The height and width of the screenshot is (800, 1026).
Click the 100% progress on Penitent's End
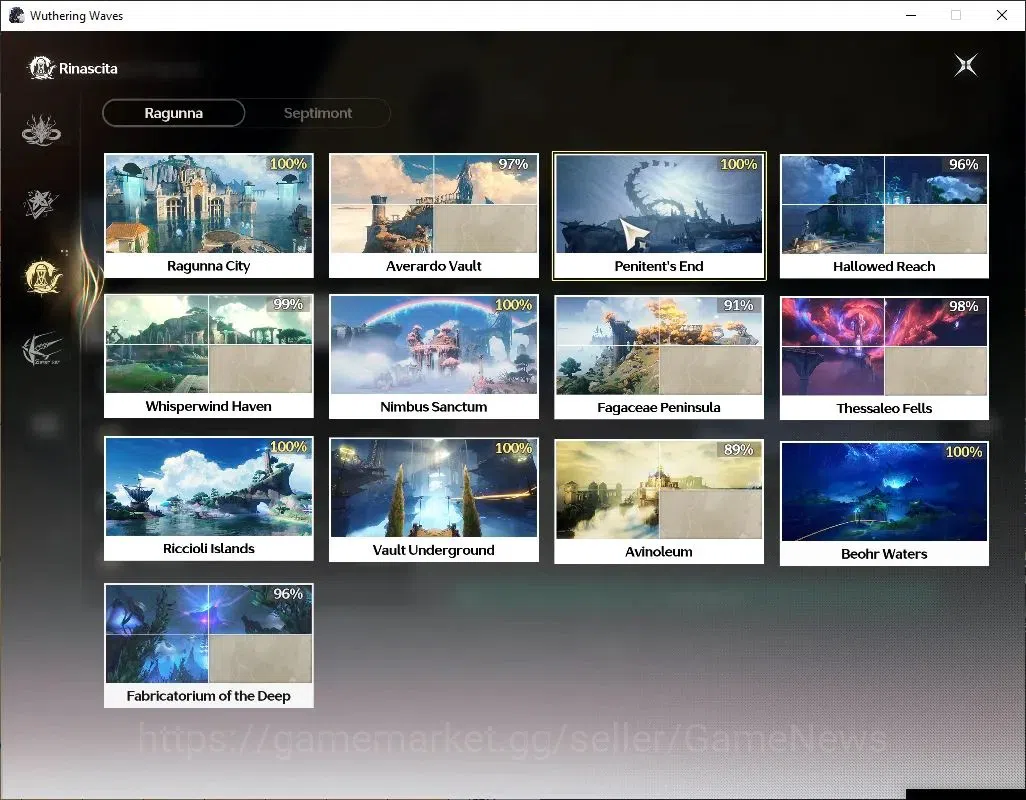point(739,164)
